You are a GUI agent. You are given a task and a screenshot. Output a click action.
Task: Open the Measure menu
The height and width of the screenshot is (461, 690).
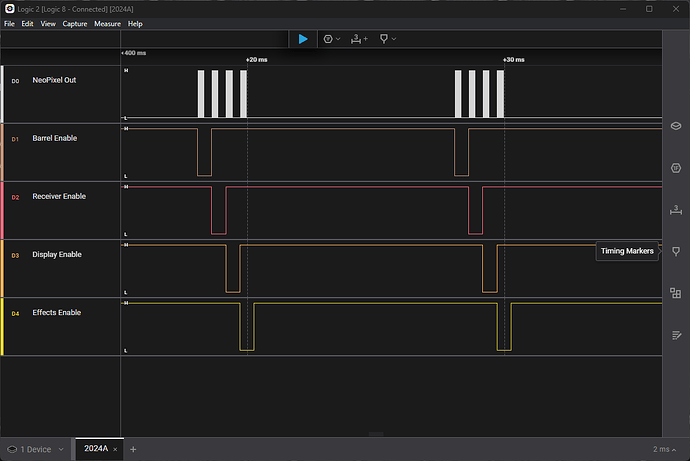106,23
